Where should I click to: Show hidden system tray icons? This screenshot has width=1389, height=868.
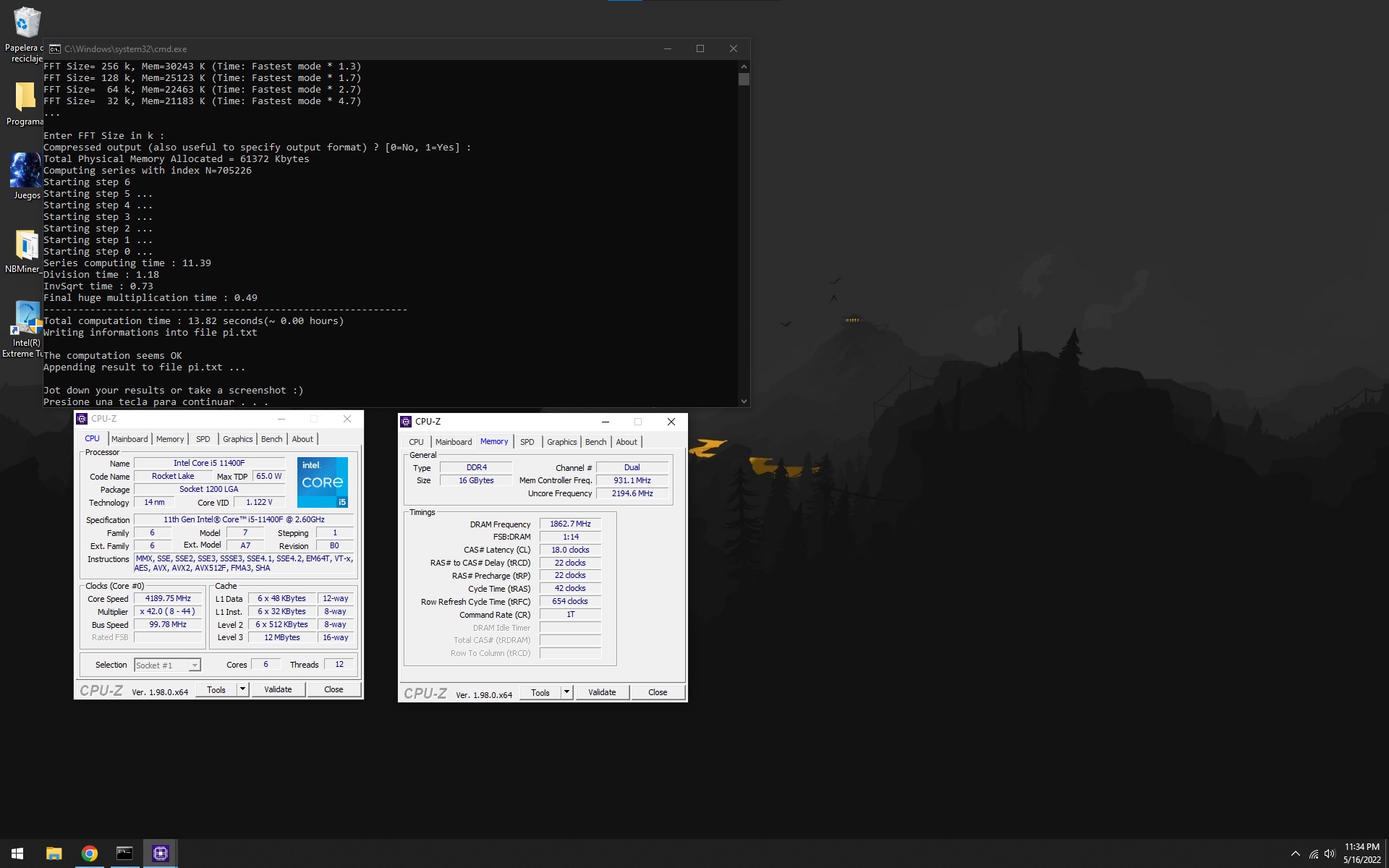pyautogui.click(x=1295, y=854)
